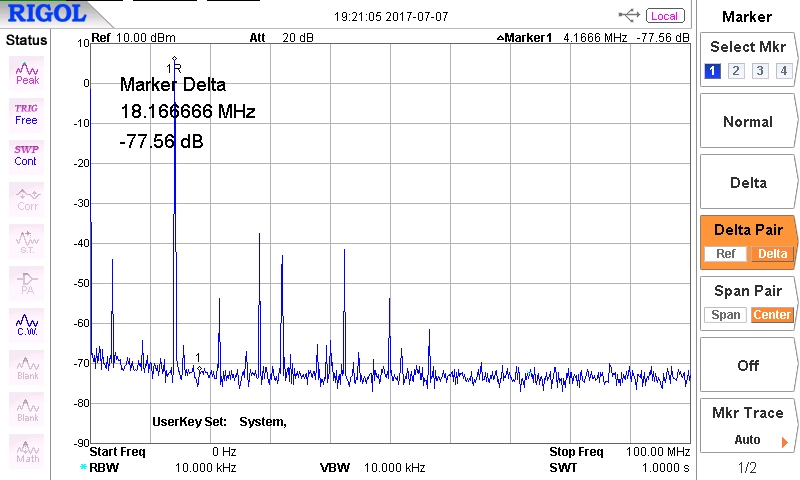Choose marker 4 in Select Mkr
The height and width of the screenshot is (480, 800).
(784, 70)
